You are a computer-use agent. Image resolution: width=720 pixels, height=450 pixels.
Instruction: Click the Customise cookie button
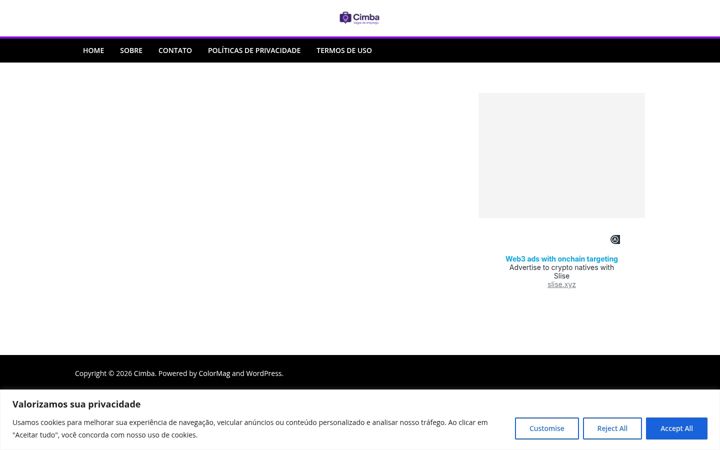(546, 428)
